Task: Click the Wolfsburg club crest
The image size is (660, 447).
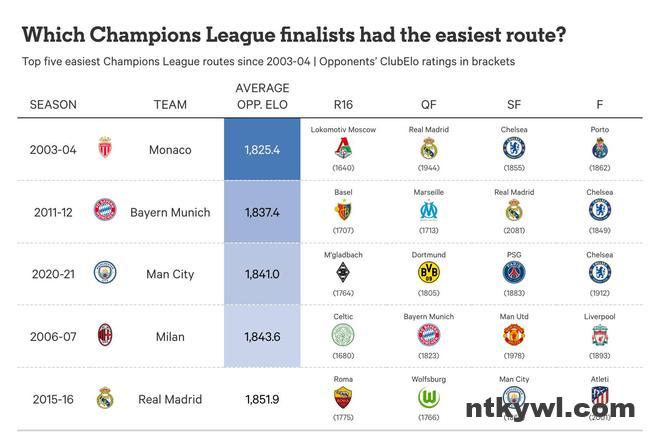Action: (x=429, y=398)
